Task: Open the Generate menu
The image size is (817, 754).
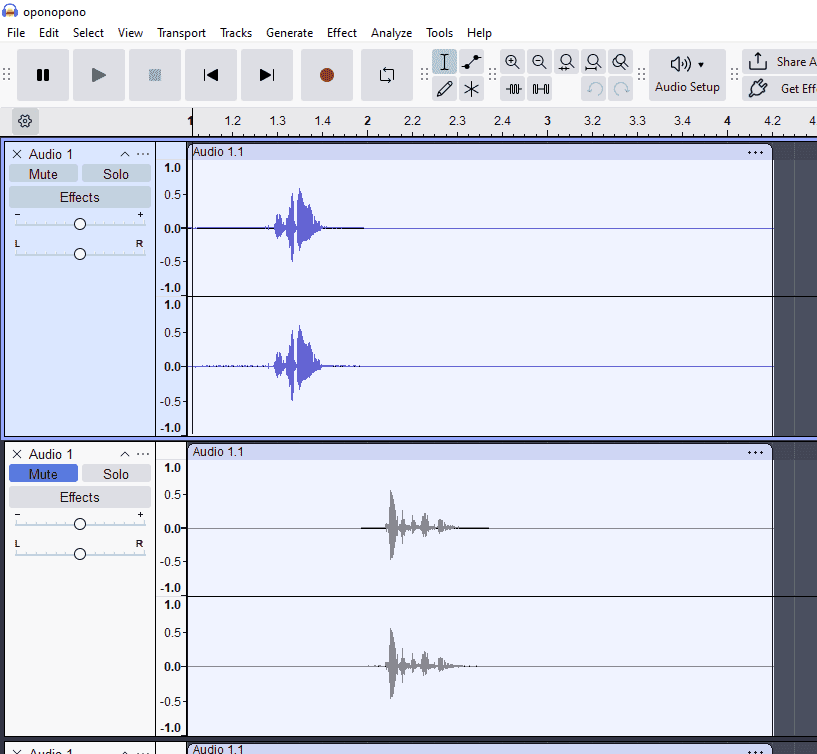Action: [290, 33]
